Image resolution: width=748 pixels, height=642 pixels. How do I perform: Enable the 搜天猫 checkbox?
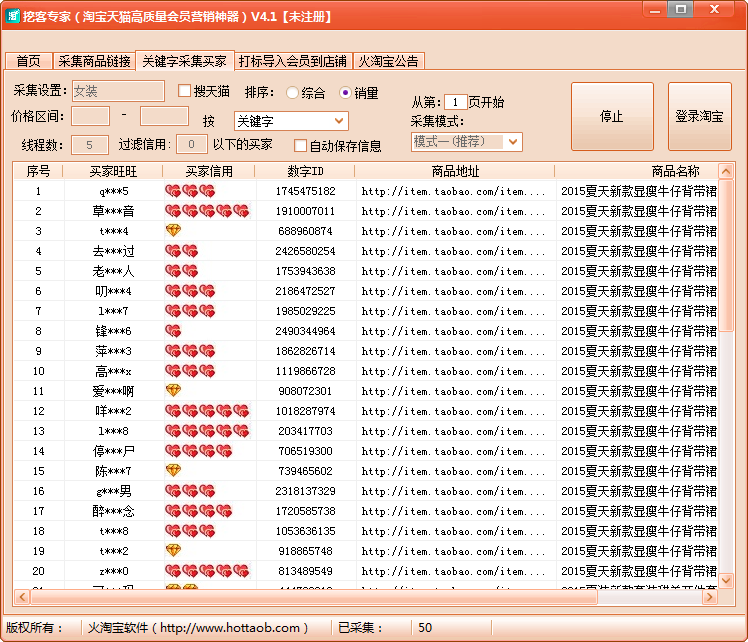(x=185, y=91)
